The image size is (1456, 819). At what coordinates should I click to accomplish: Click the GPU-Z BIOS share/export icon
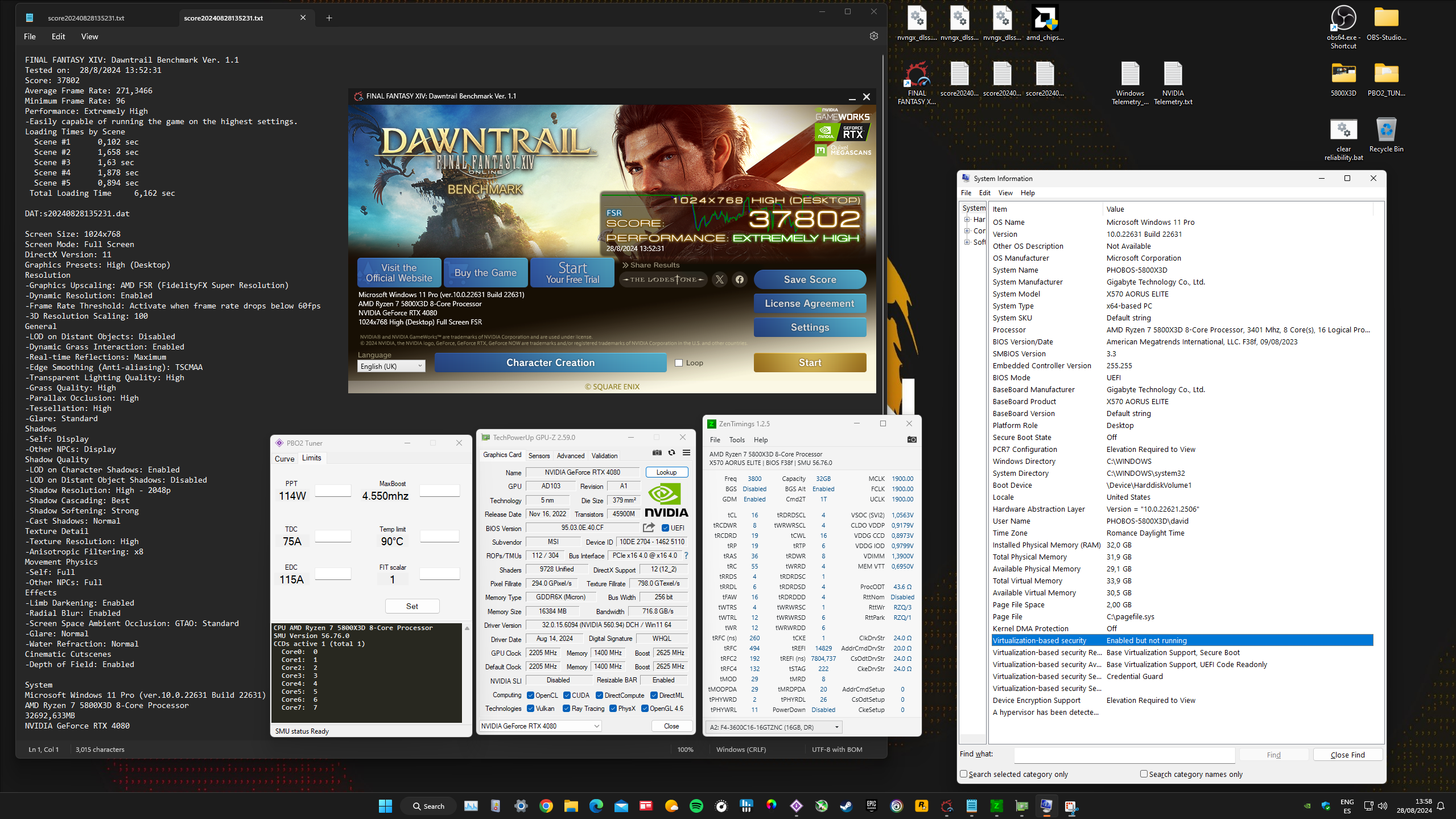649,528
